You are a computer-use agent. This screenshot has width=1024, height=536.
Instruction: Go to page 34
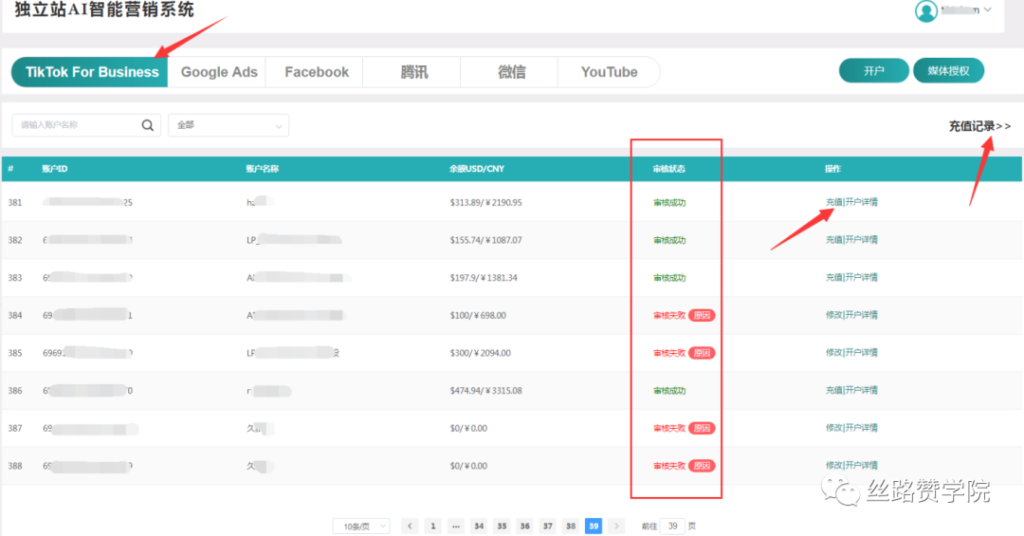tap(479, 526)
